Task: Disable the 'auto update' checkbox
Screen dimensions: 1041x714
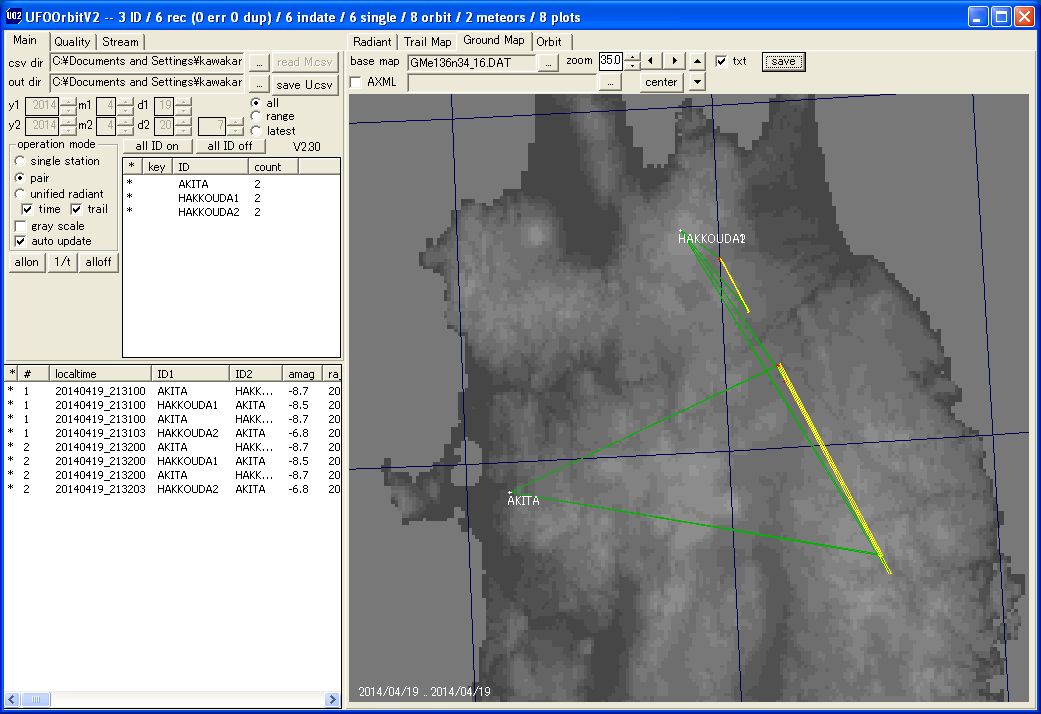Action: coord(21,241)
